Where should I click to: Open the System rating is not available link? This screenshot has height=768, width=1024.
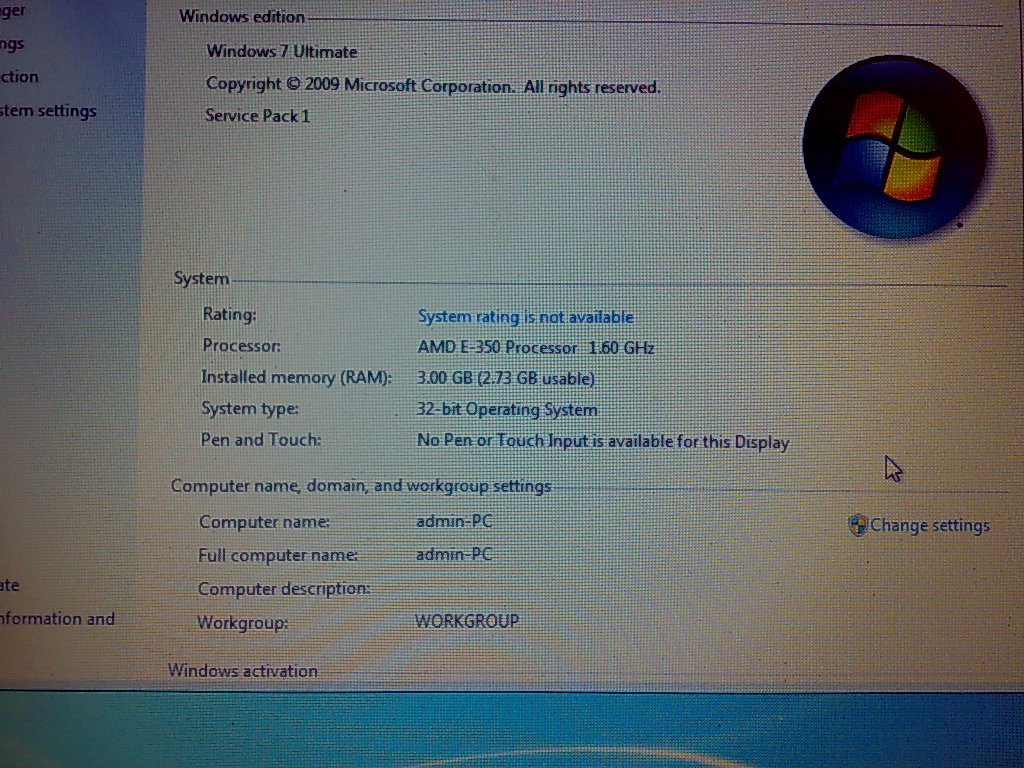526,317
